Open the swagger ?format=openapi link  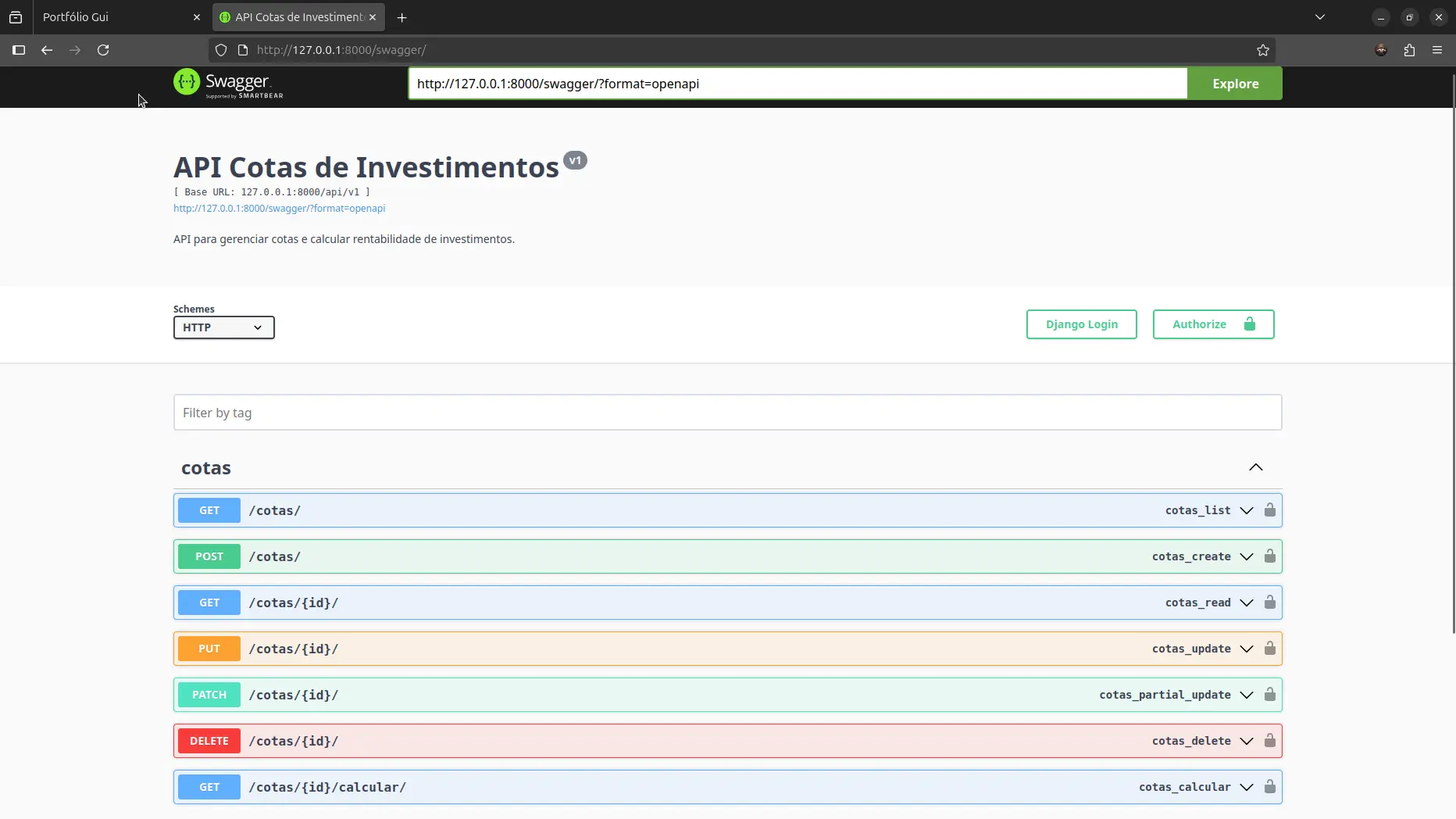pyautogui.click(x=279, y=209)
